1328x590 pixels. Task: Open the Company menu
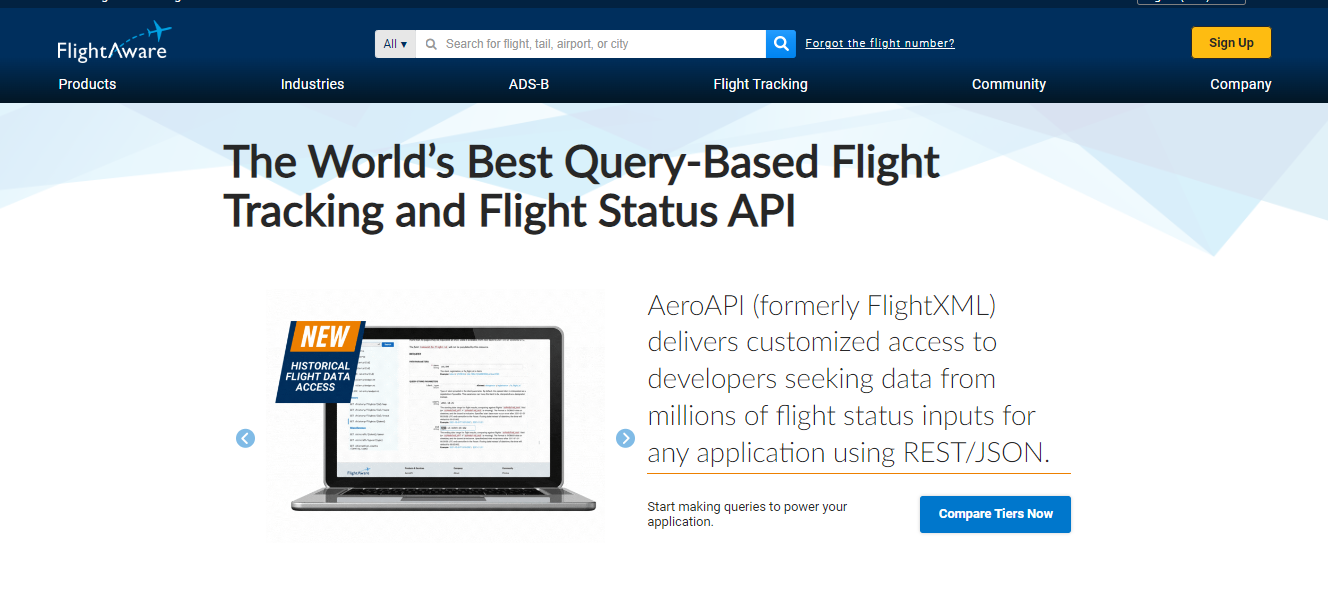click(x=1241, y=84)
